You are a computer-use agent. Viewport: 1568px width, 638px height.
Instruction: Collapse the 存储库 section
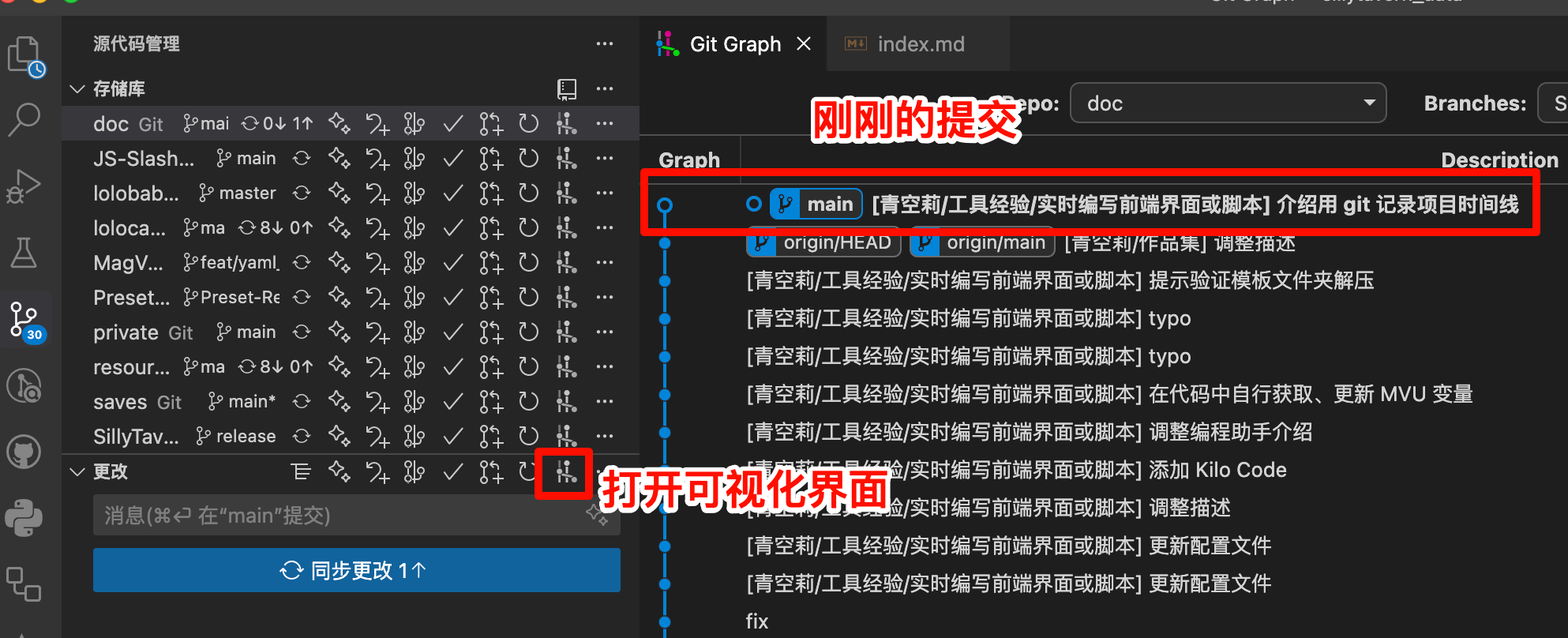click(77, 88)
